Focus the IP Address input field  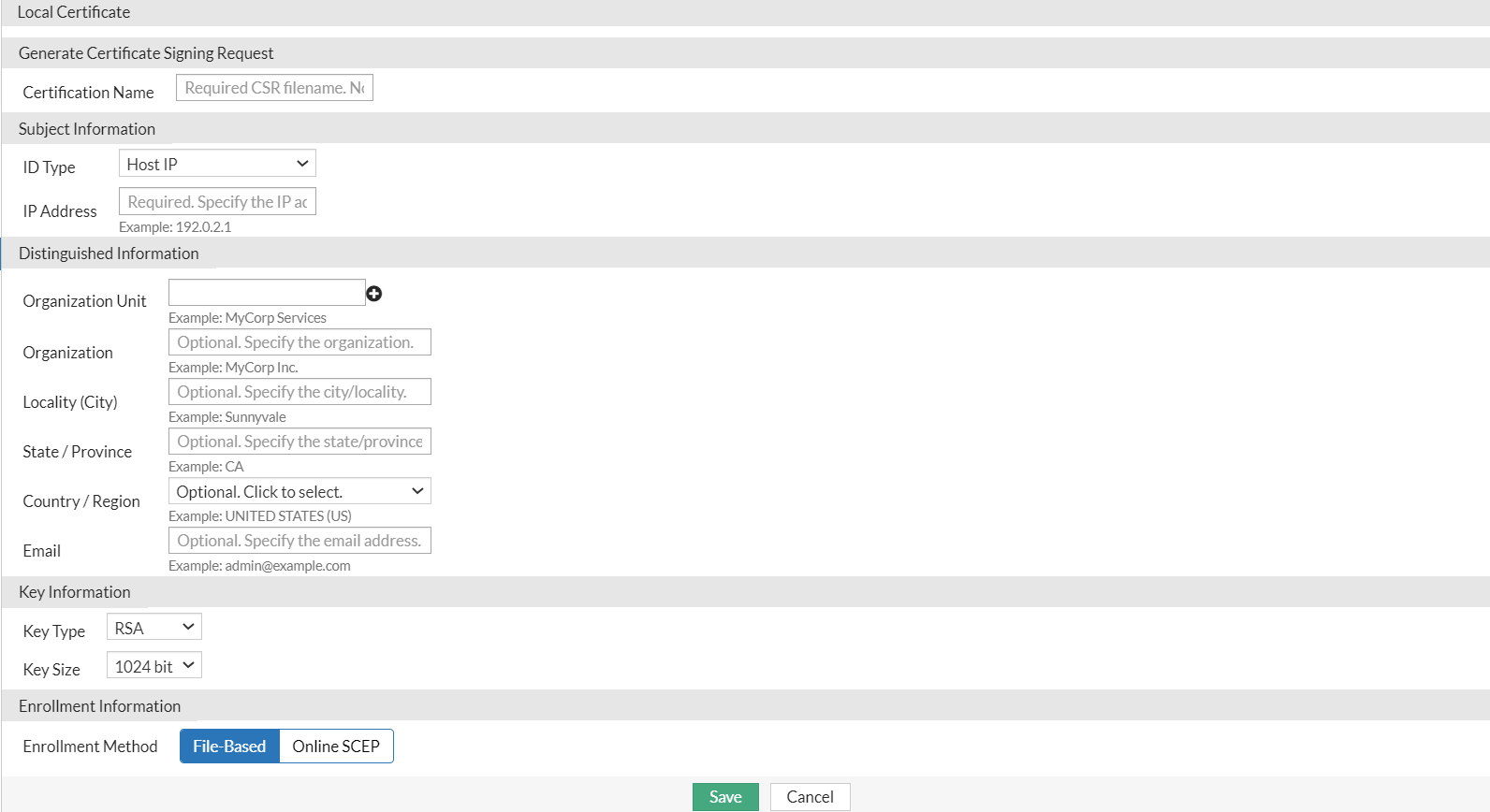coord(217,201)
